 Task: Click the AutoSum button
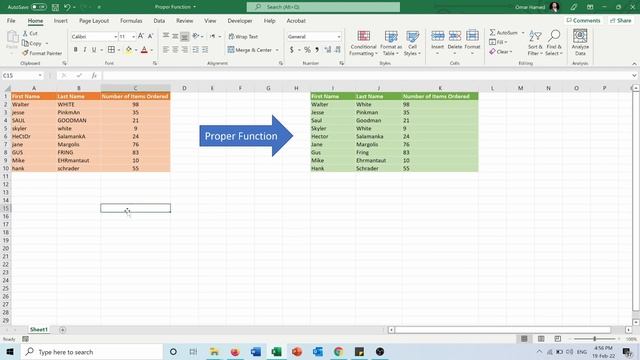tap(504, 32)
